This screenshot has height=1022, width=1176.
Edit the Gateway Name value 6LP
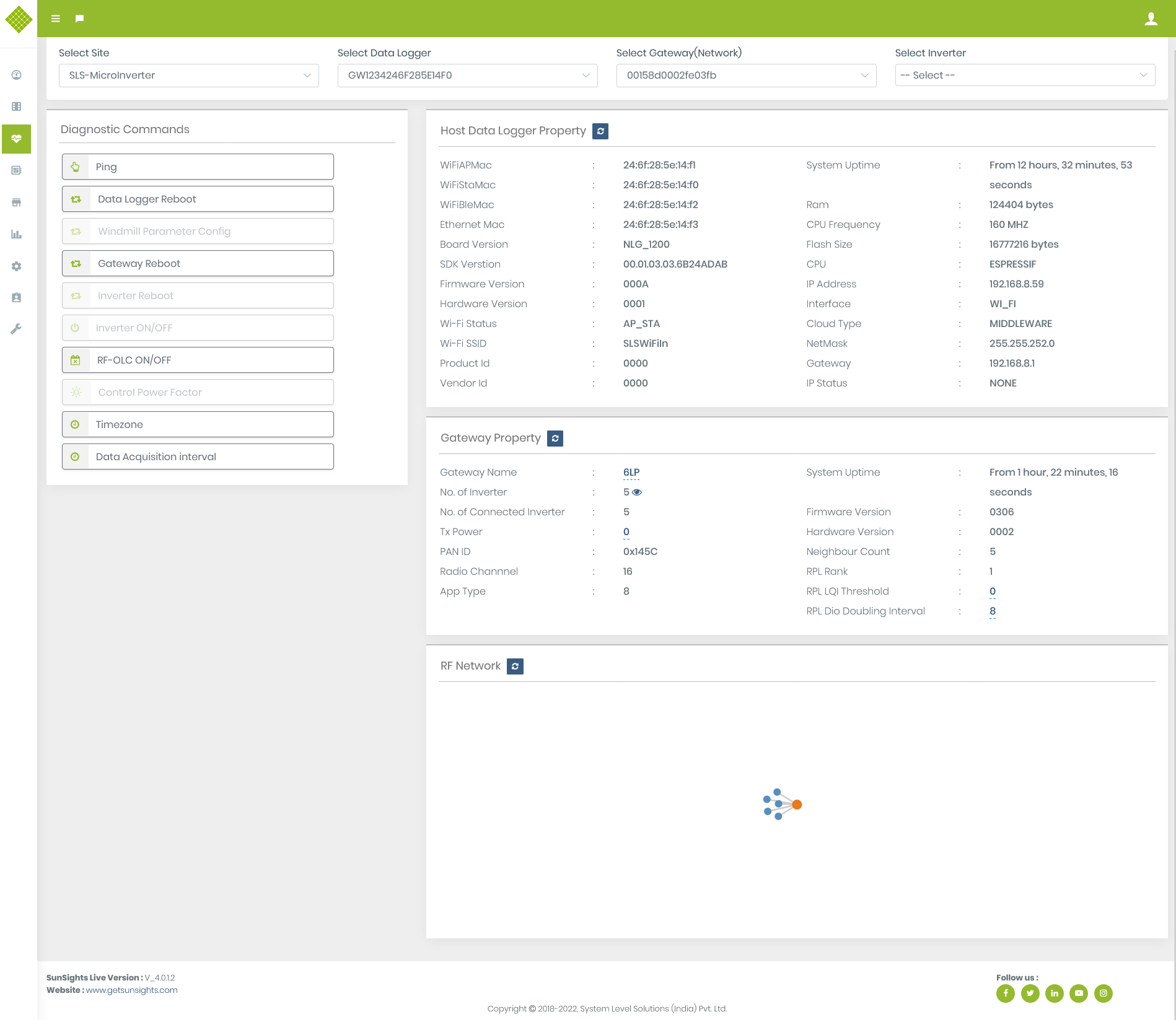point(631,473)
